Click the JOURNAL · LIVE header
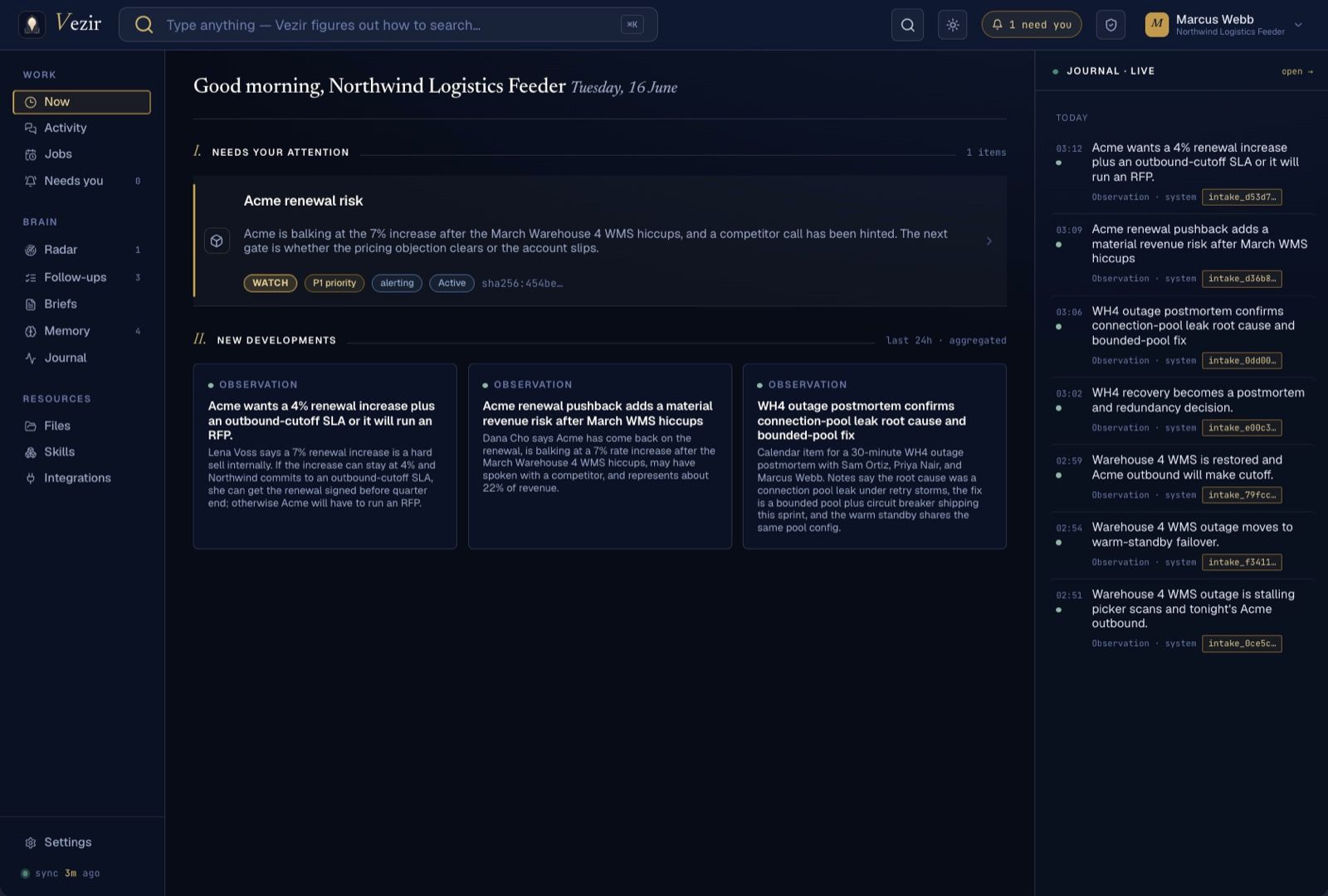1328x896 pixels. point(1111,71)
